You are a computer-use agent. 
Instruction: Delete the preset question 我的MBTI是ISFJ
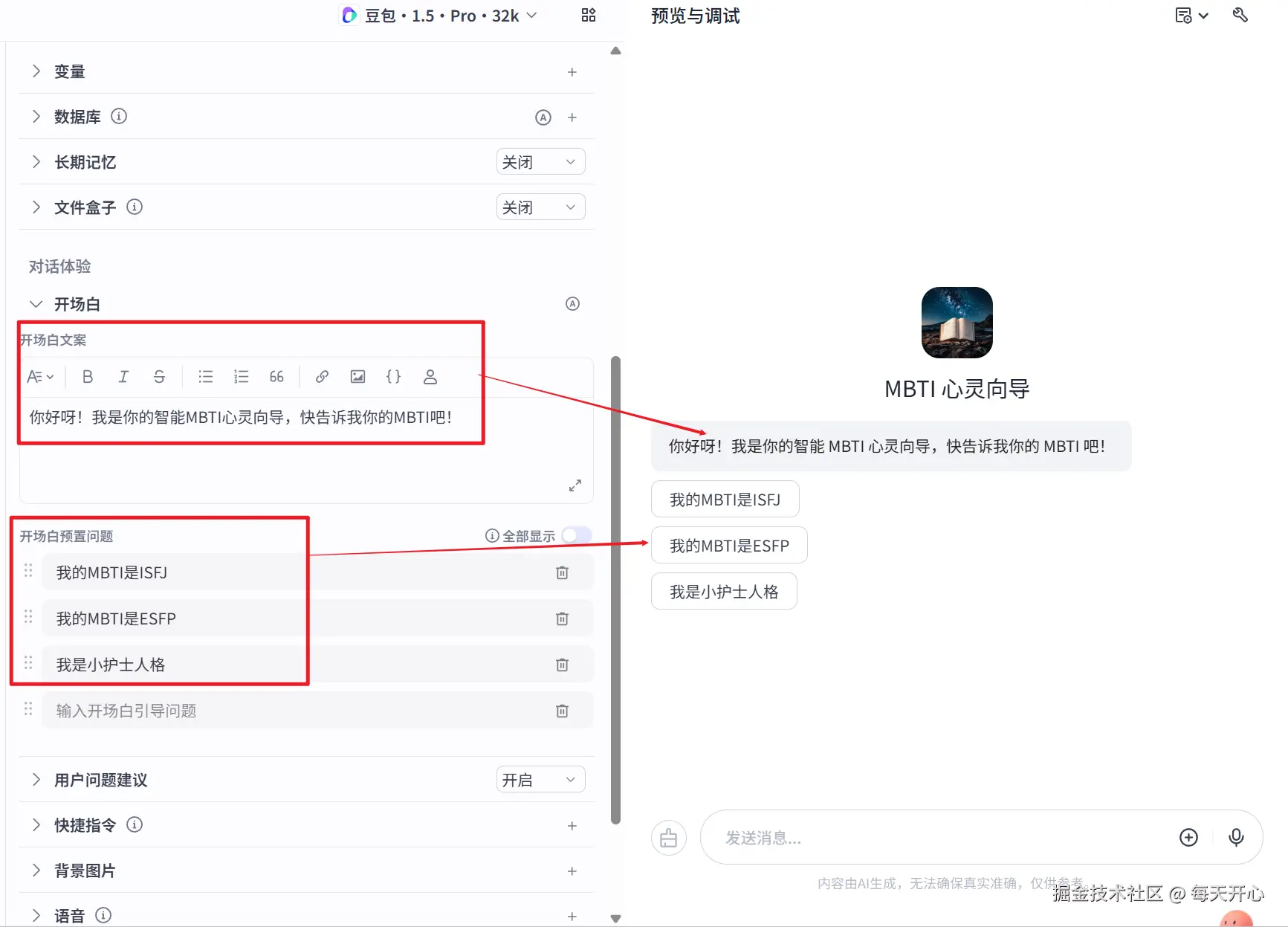[x=563, y=572]
